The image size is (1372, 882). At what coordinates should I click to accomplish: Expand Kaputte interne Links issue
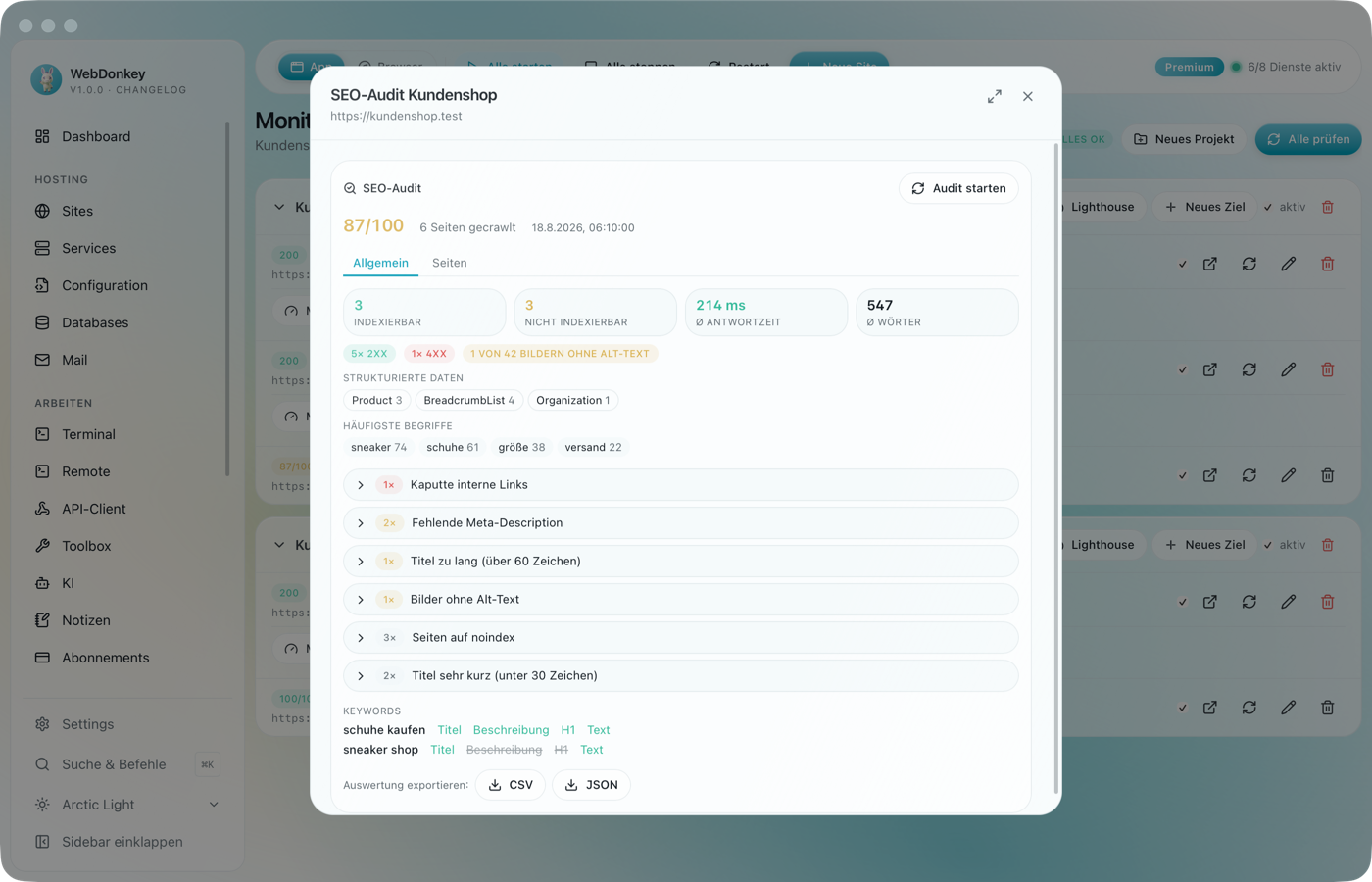[681, 485]
